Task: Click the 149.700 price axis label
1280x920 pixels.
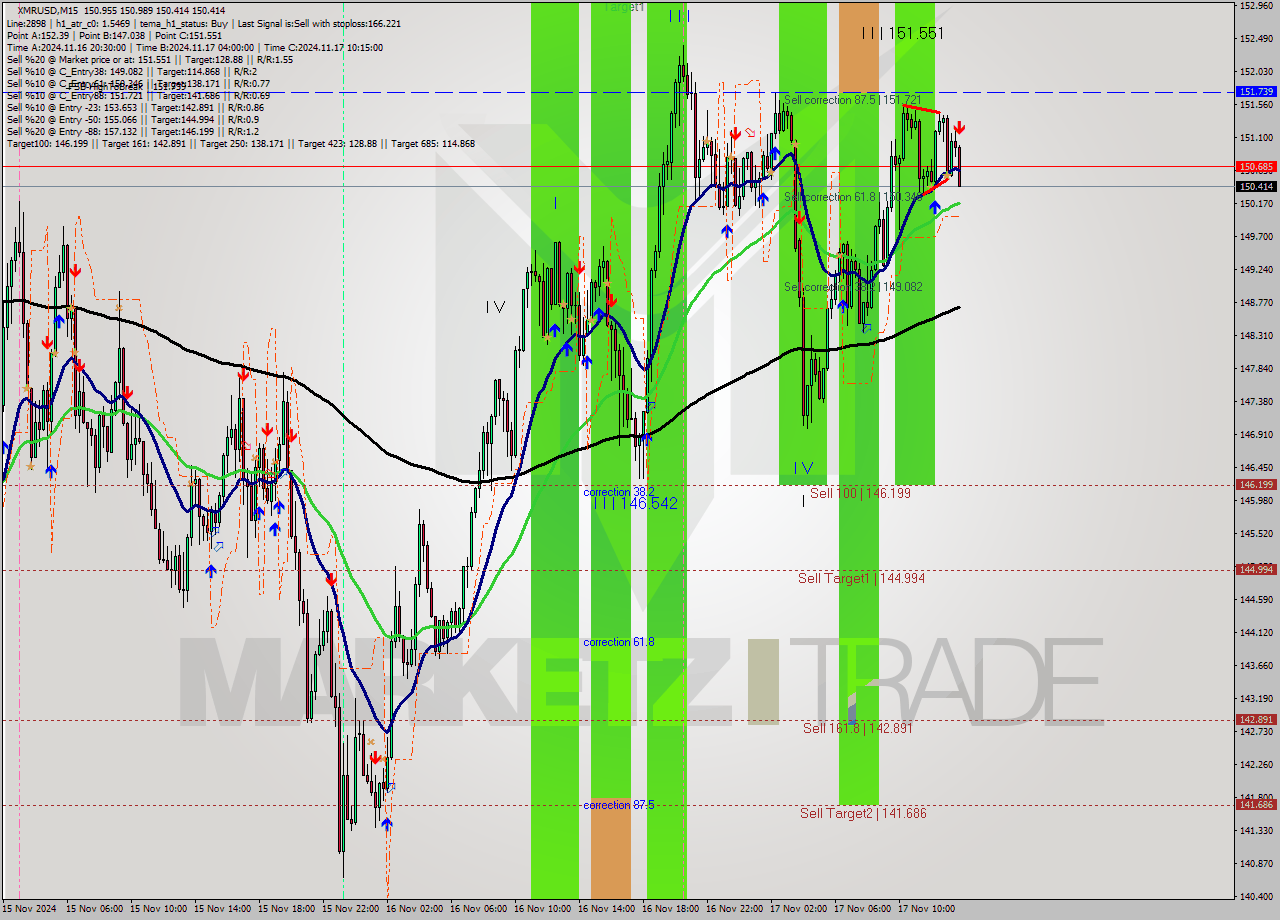Action: click(1256, 236)
